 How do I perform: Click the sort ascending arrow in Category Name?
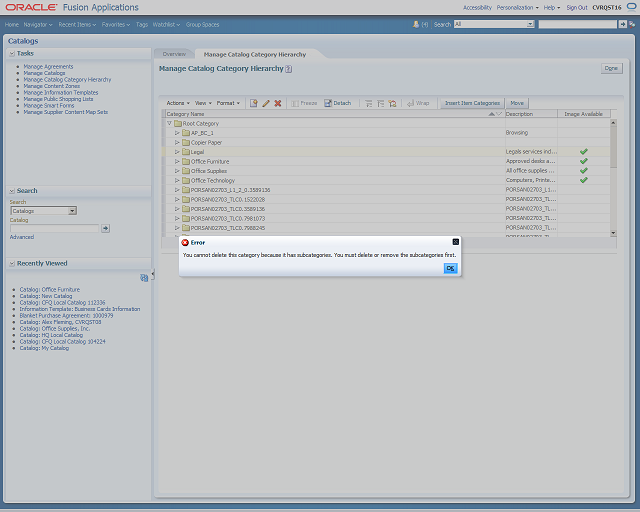tap(492, 114)
